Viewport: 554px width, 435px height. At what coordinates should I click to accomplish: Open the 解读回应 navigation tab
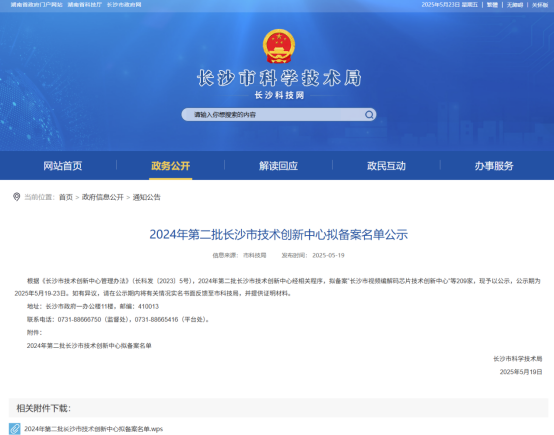click(278, 166)
